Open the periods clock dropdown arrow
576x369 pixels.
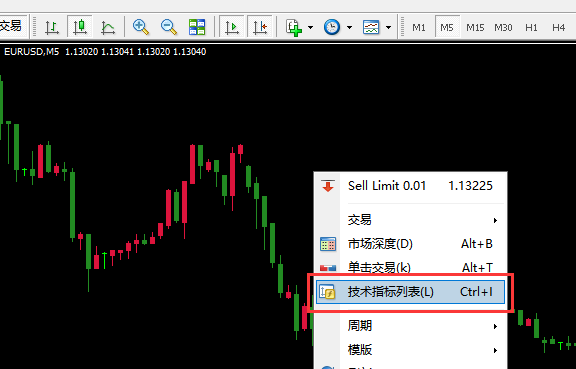349,27
